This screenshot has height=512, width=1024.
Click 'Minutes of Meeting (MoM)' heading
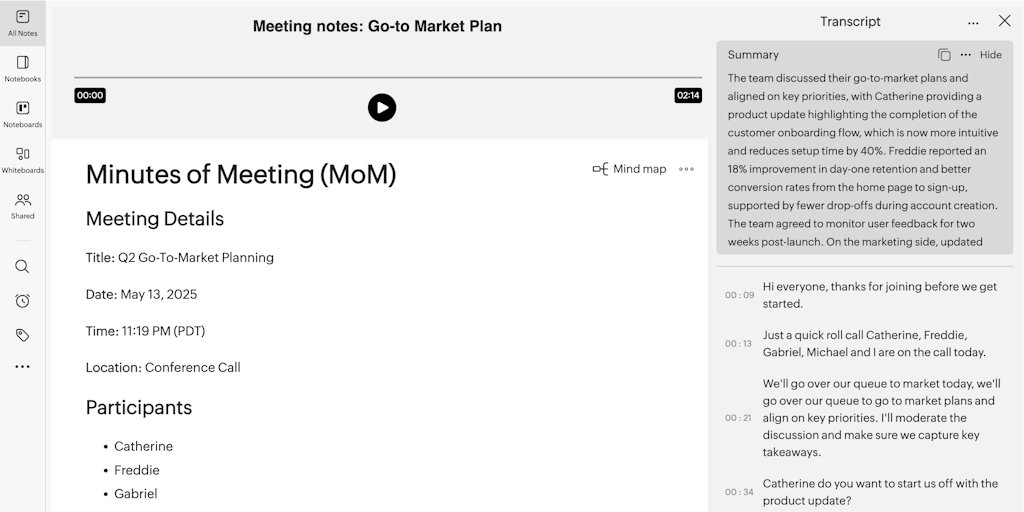pyautogui.click(x=241, y=174)
